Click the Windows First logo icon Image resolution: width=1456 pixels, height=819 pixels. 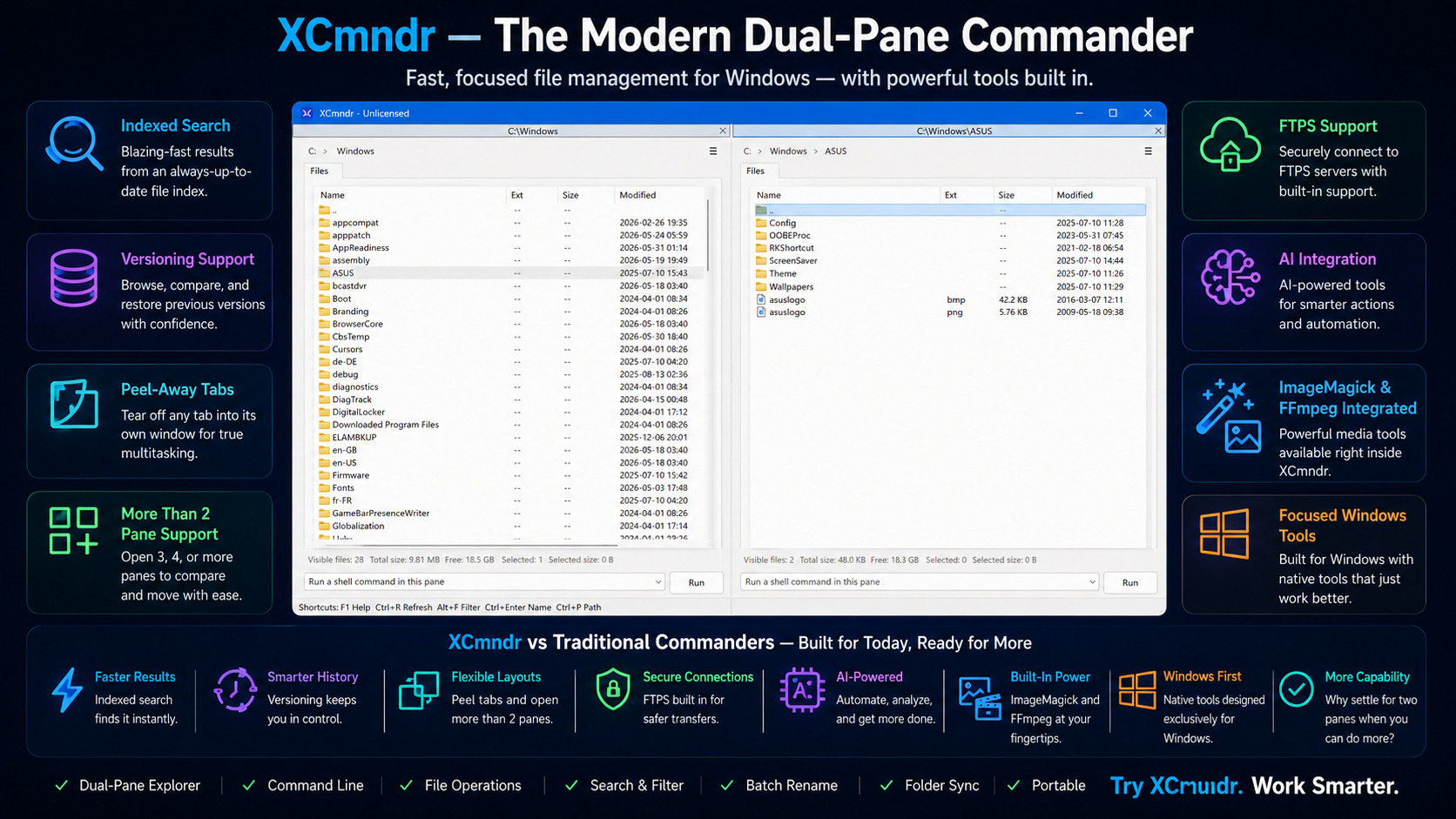click(1137, 690)
